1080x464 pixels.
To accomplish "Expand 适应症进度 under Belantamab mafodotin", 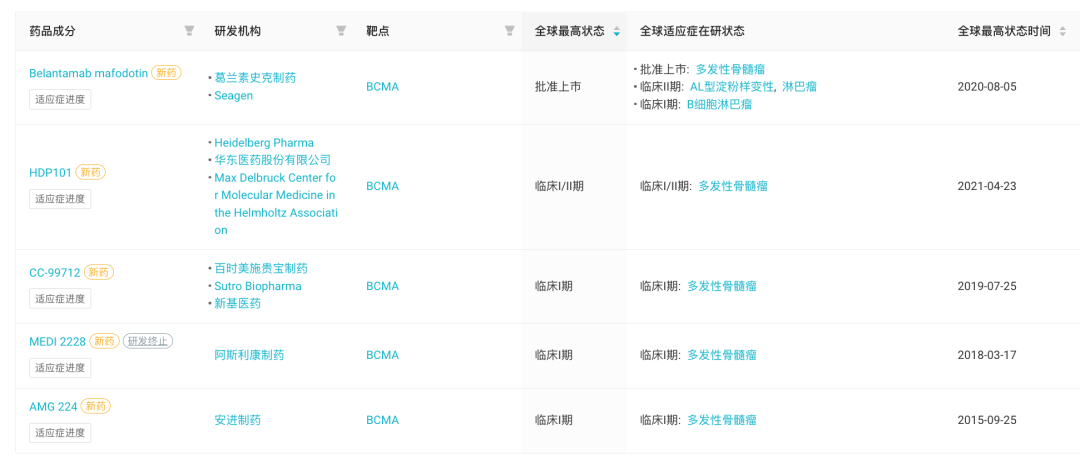I will [60, 99].
